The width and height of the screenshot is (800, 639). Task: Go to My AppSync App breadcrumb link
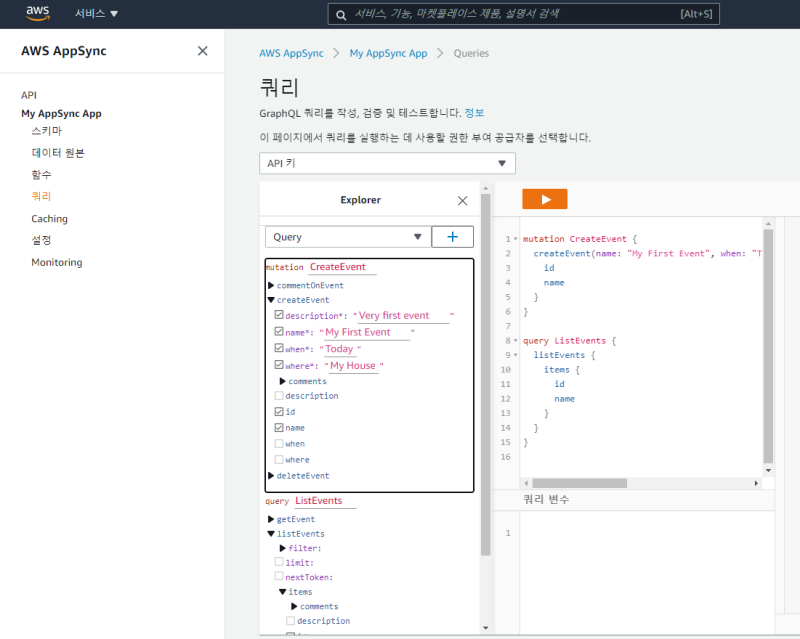(x=388, y=53)
